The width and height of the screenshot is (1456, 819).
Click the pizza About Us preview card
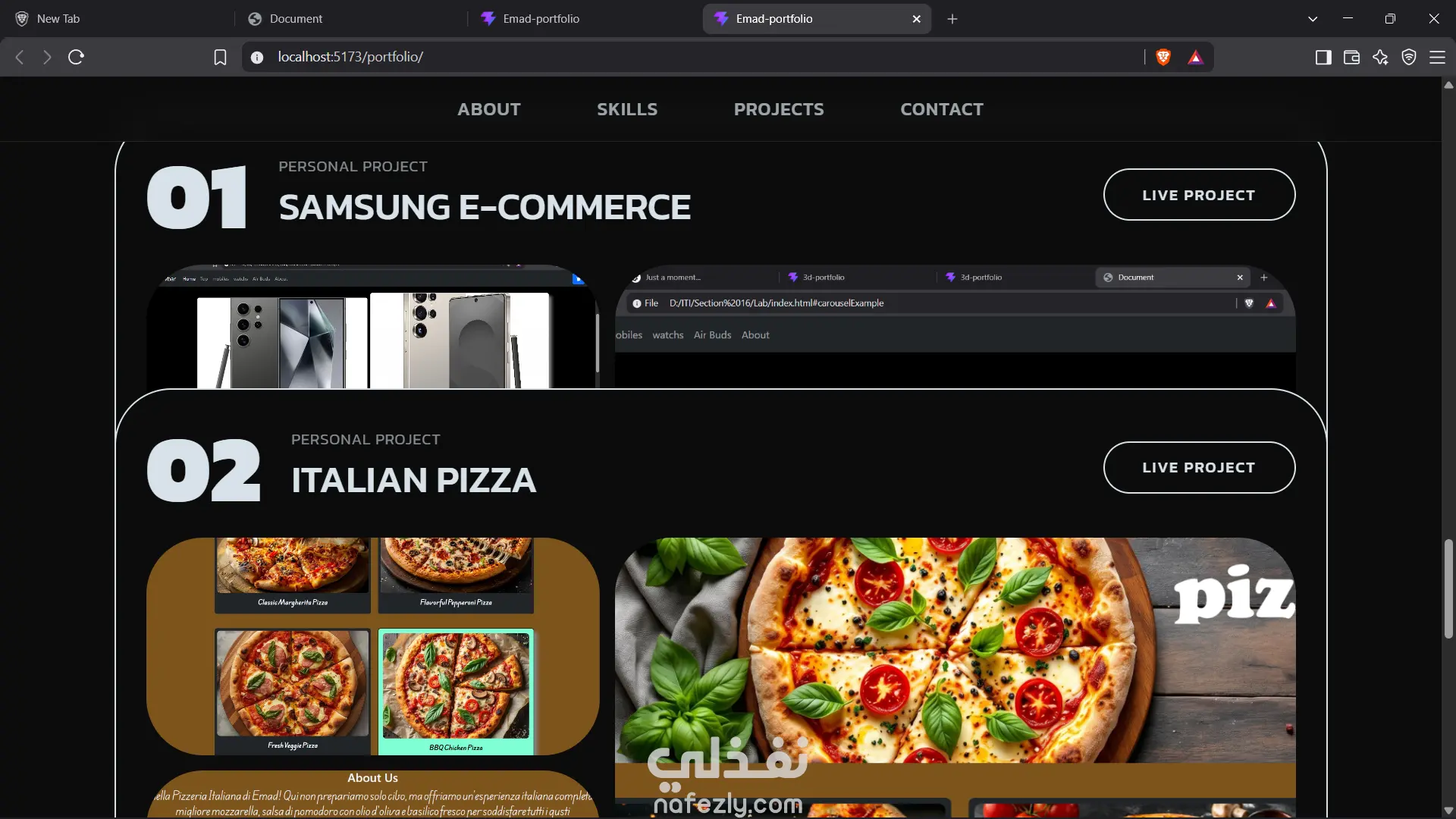coord(372,794)
